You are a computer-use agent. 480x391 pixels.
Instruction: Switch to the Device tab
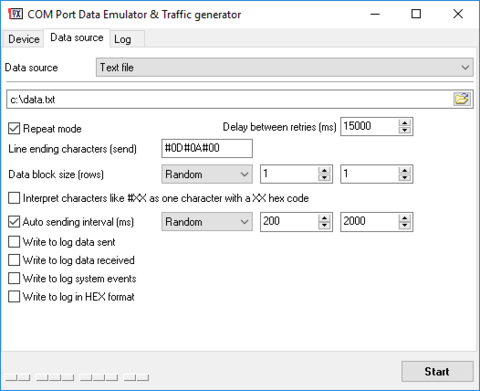(x=24, y=39)
